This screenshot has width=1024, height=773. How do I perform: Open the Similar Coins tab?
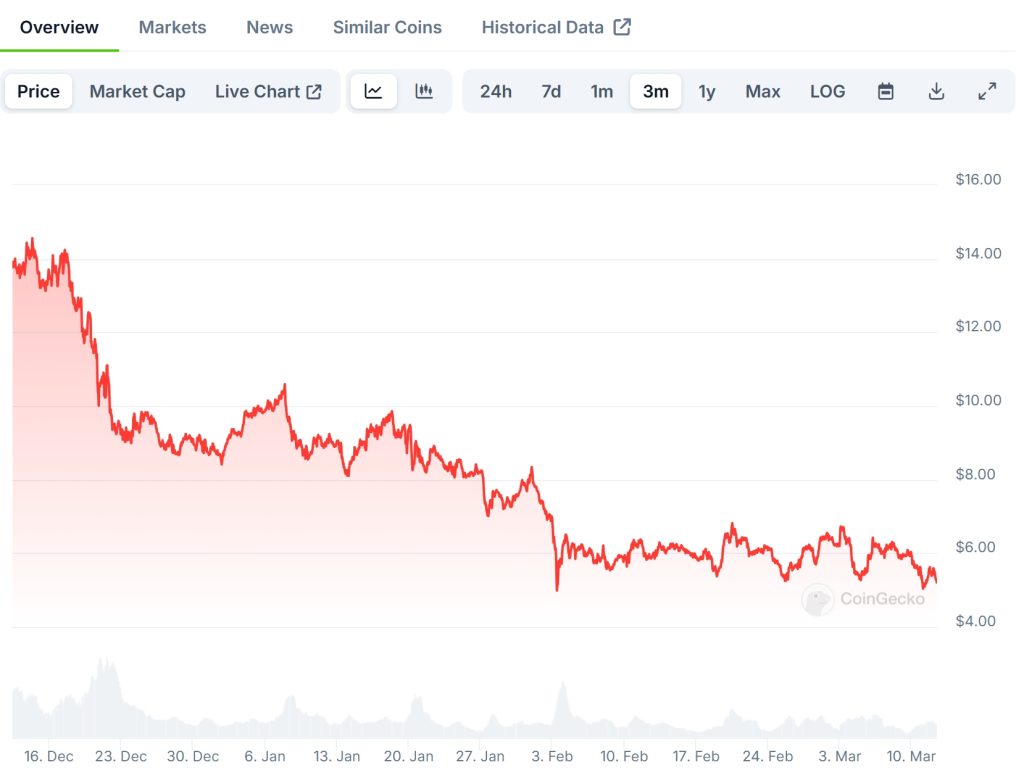tap(387, 27)
